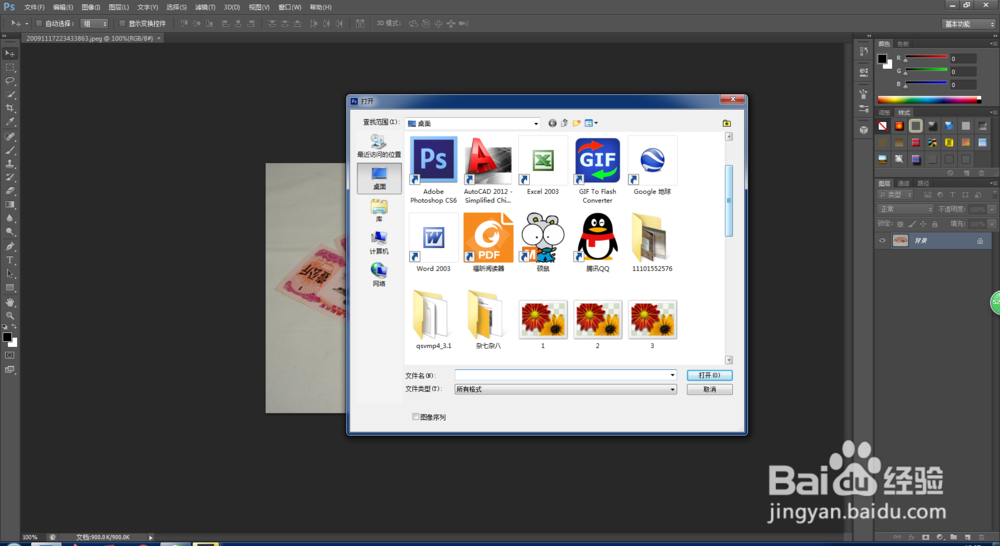Go up one folder level
This screenshot has width=1000, height=546.
[564, 123]
